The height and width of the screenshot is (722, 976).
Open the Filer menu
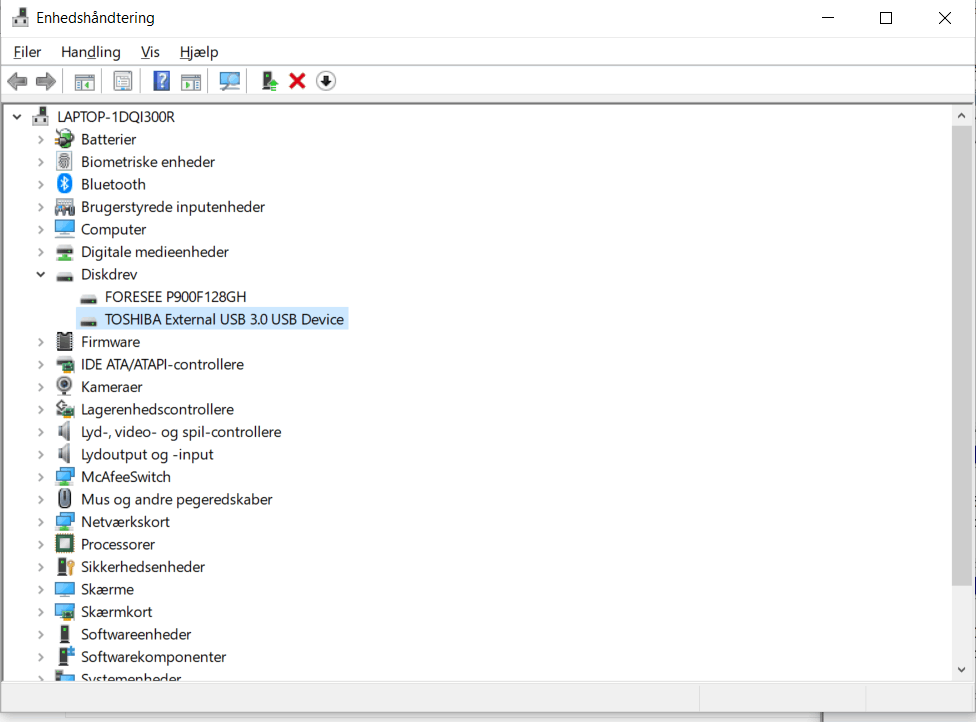[x=27, y=52]
